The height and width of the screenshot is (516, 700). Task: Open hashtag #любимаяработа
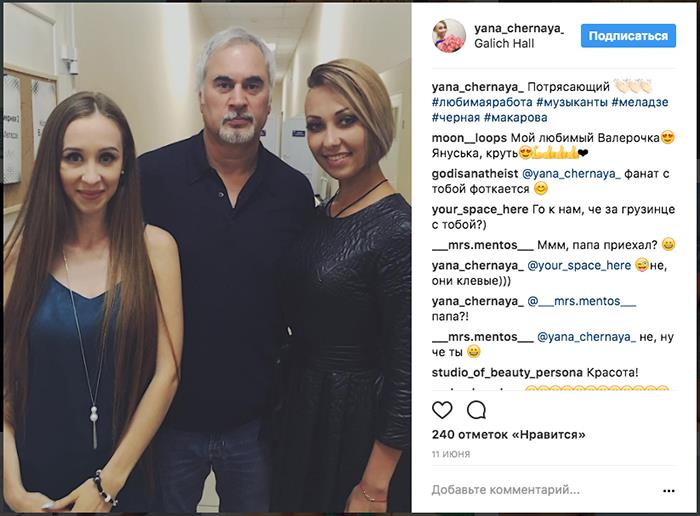[x=482, y=102]
